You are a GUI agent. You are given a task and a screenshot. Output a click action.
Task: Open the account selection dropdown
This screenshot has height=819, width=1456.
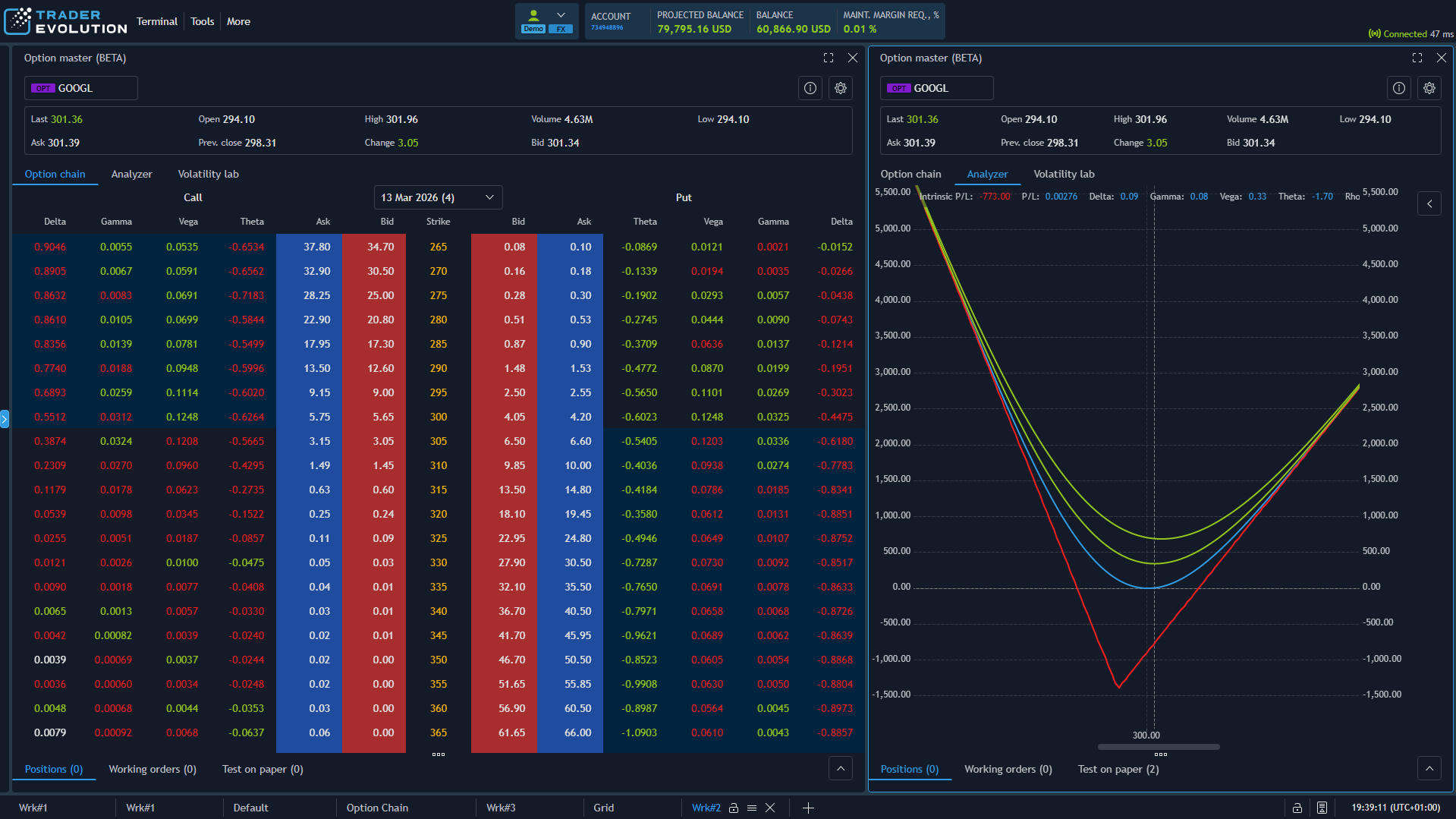click(x=562, y=14)
